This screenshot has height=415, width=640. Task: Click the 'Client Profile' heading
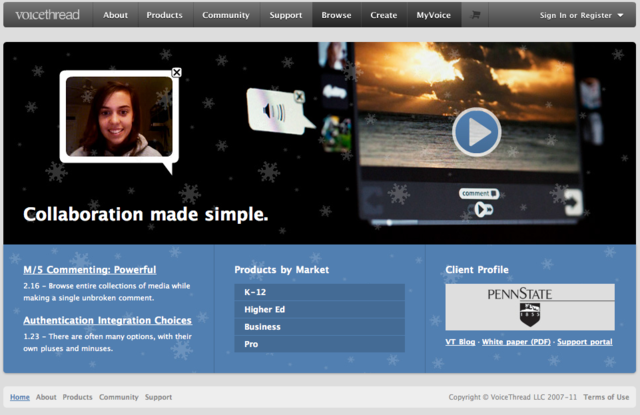point(477,270)
